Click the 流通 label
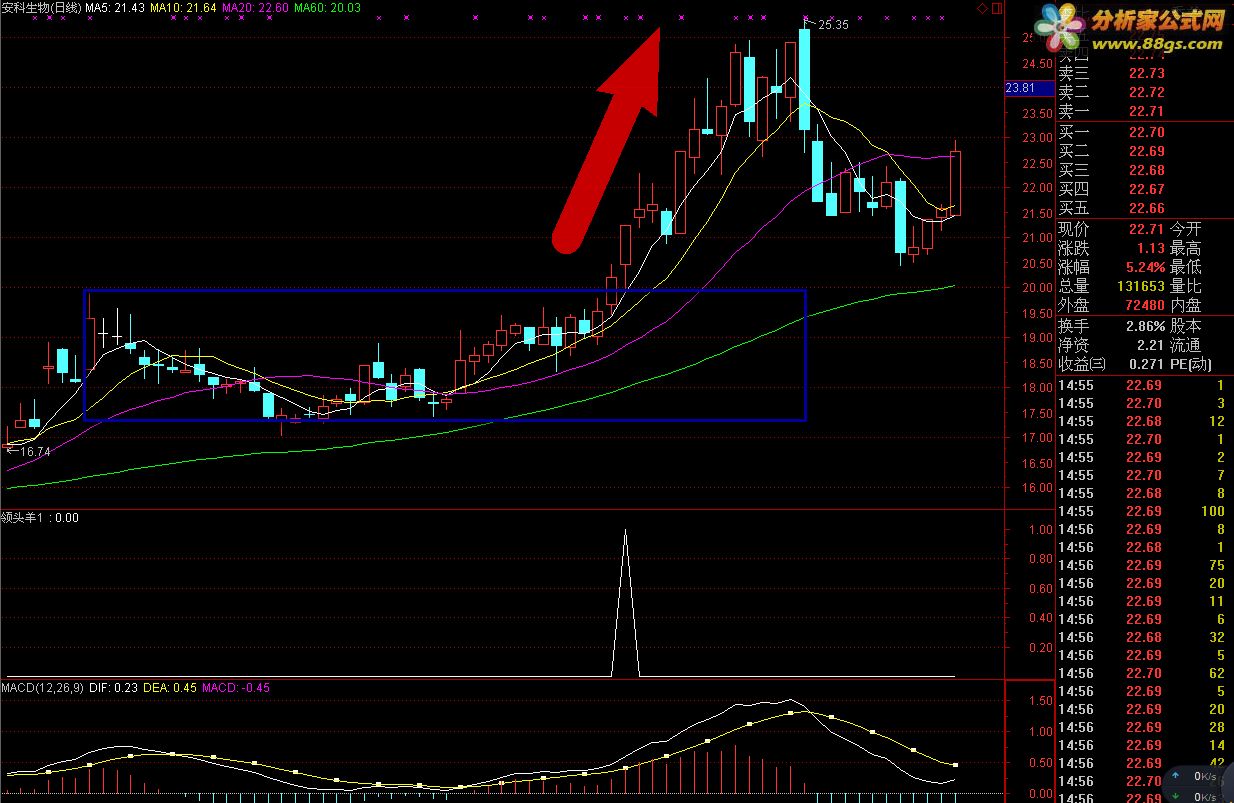 [x=1186, y=345]
